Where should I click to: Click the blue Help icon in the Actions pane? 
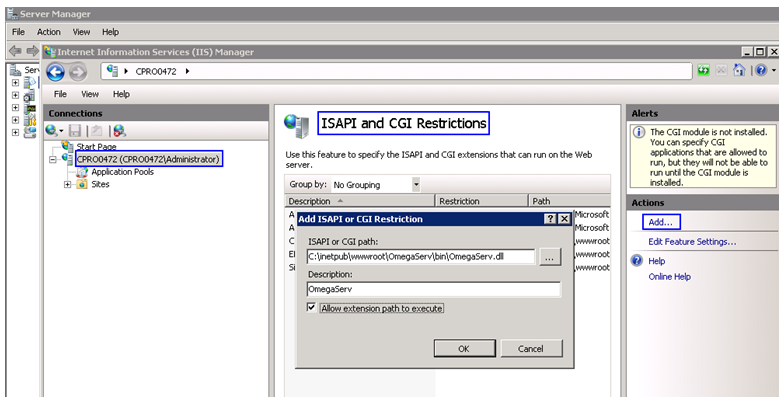click(x=637, y=261)
